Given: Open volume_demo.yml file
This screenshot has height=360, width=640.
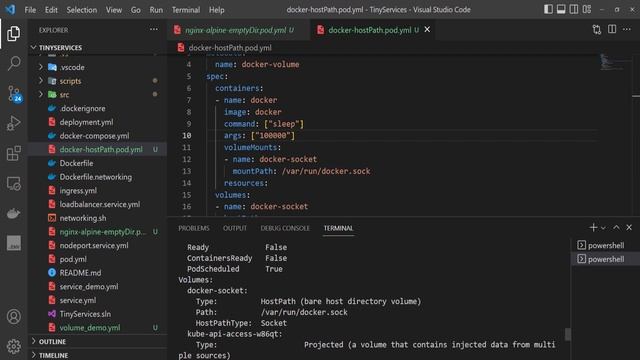Looking at the screenshot, I should click(98, 328).
